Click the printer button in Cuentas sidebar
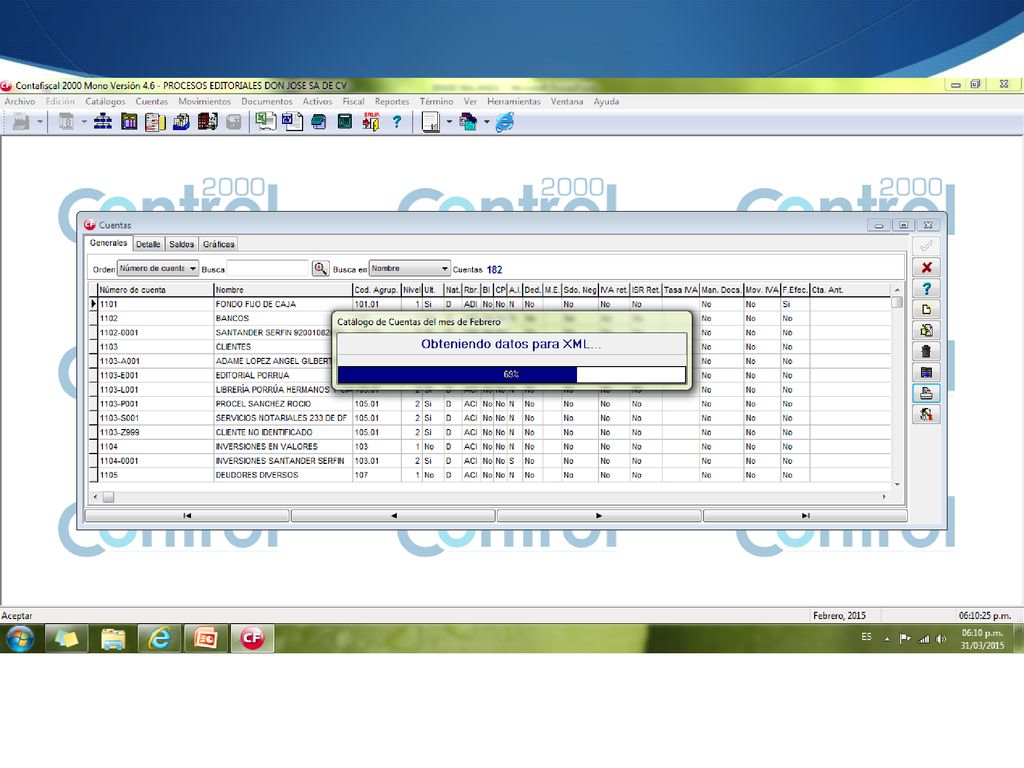Viewport: 1024px width, 768px height. pos(926,392)
